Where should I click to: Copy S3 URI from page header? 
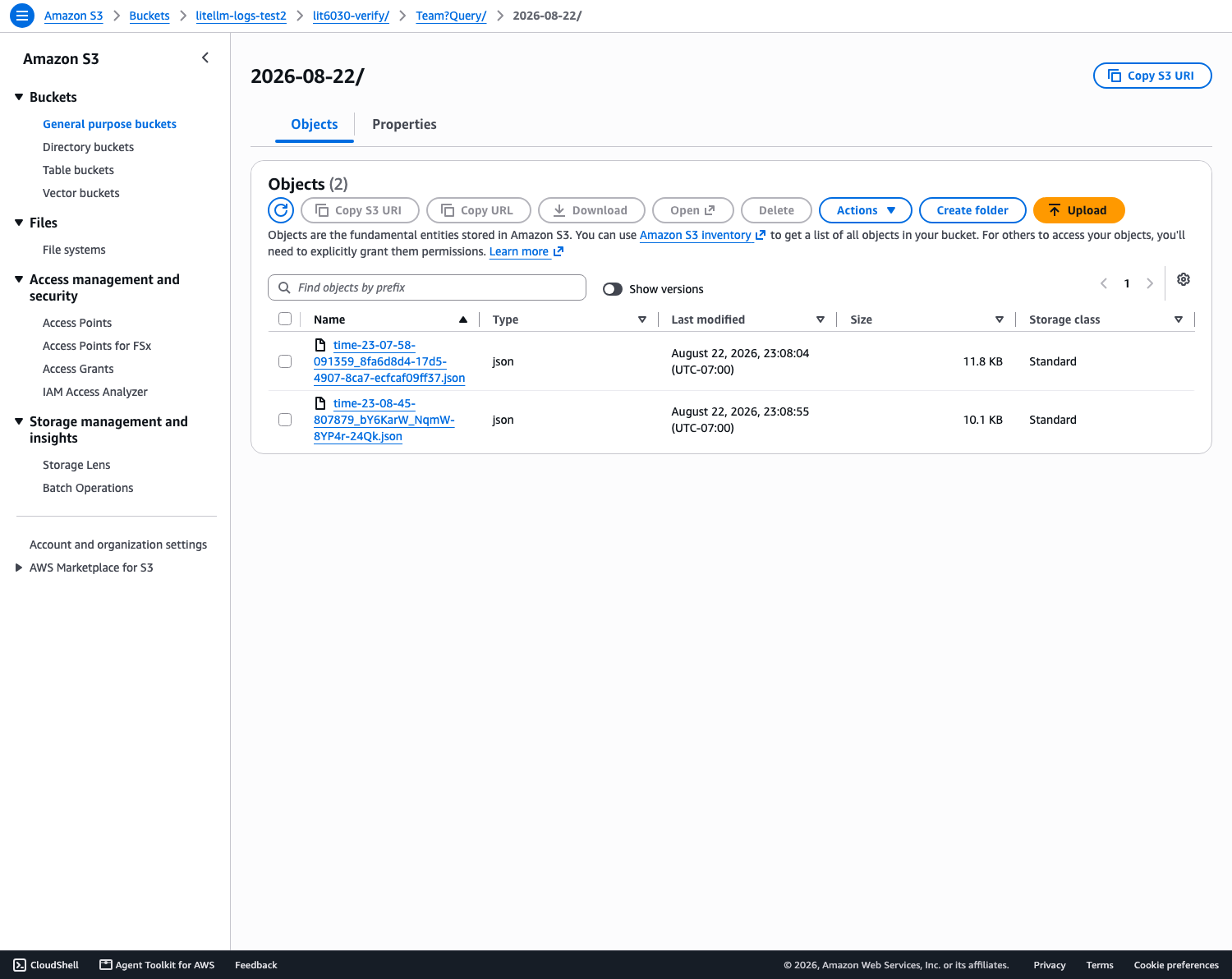click(1152, 76)
